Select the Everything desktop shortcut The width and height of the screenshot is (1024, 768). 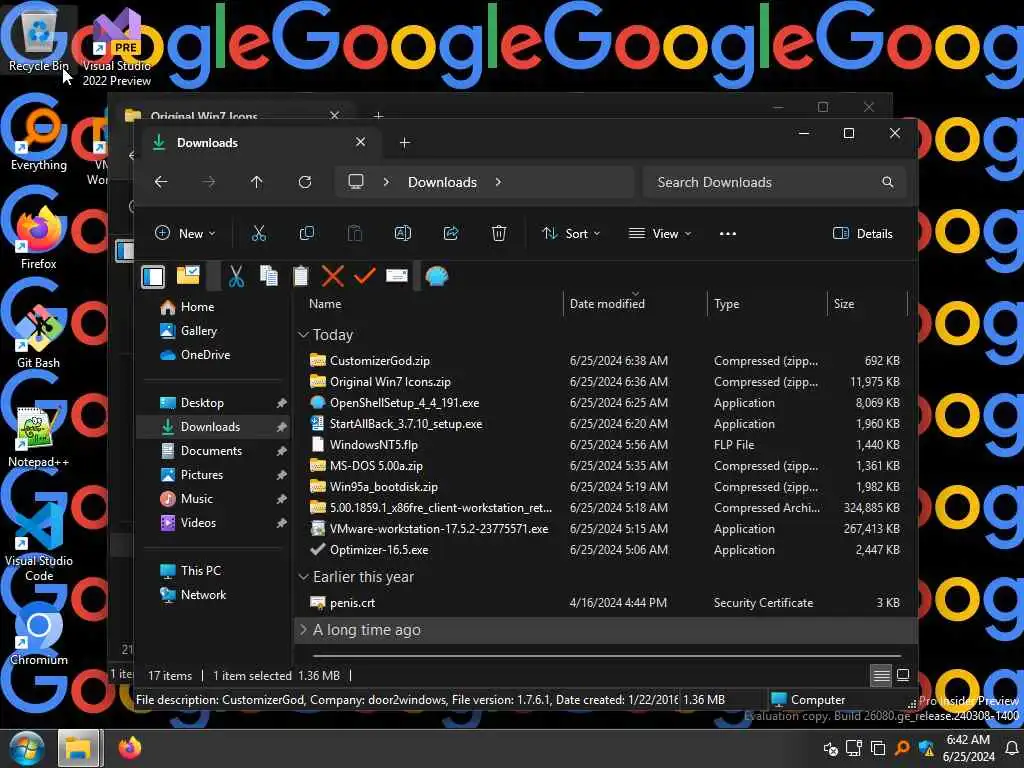39,138
